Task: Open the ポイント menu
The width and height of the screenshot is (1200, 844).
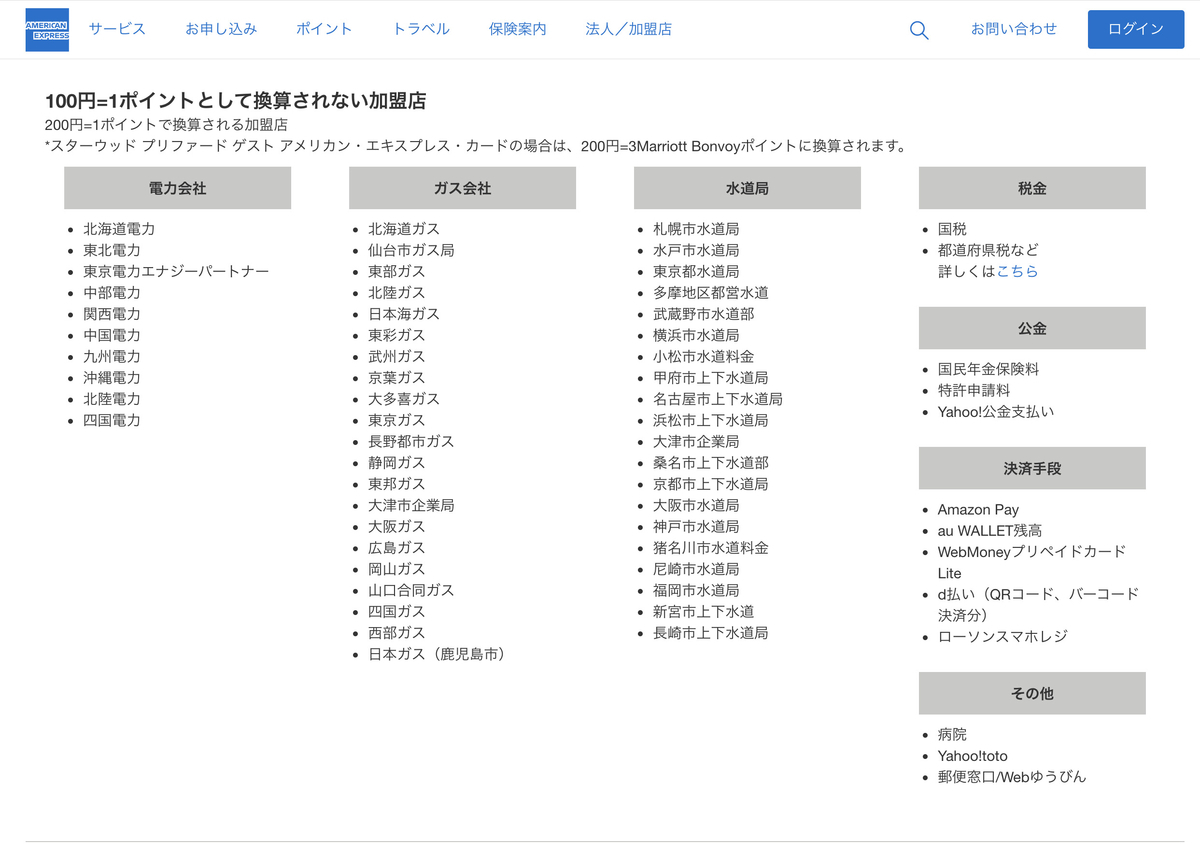Action: click(324, 29)
